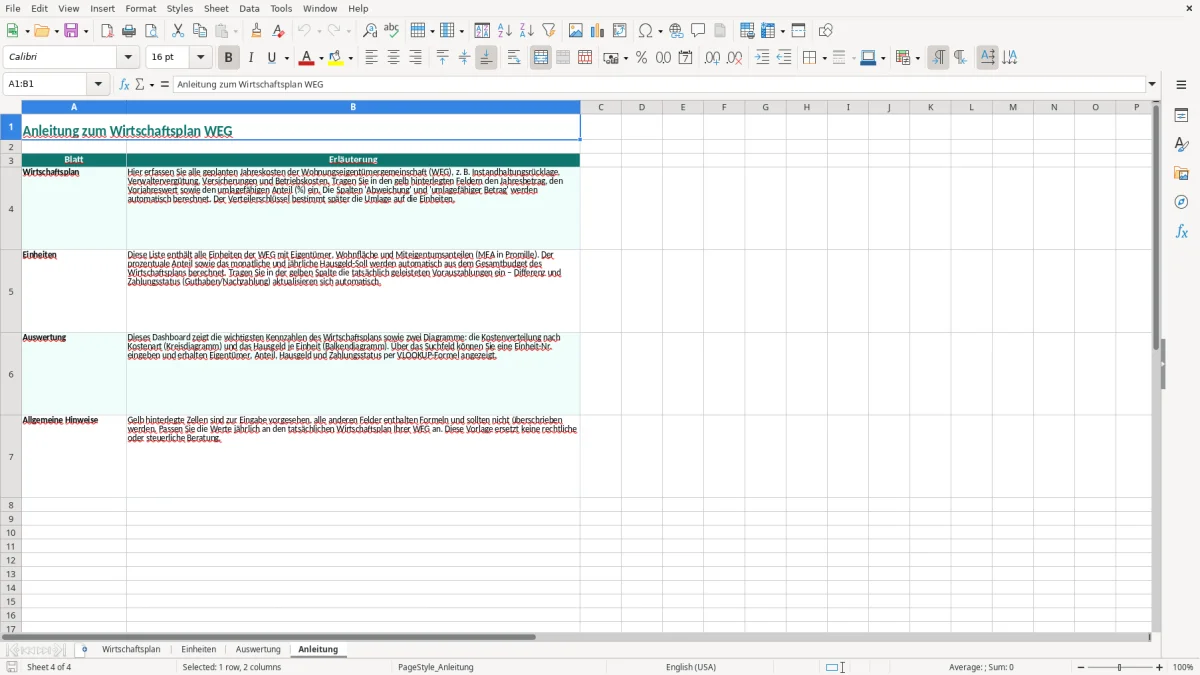Open the Tools menu
This screenshot has height=675, width=1200.
[x=281, y=8]
